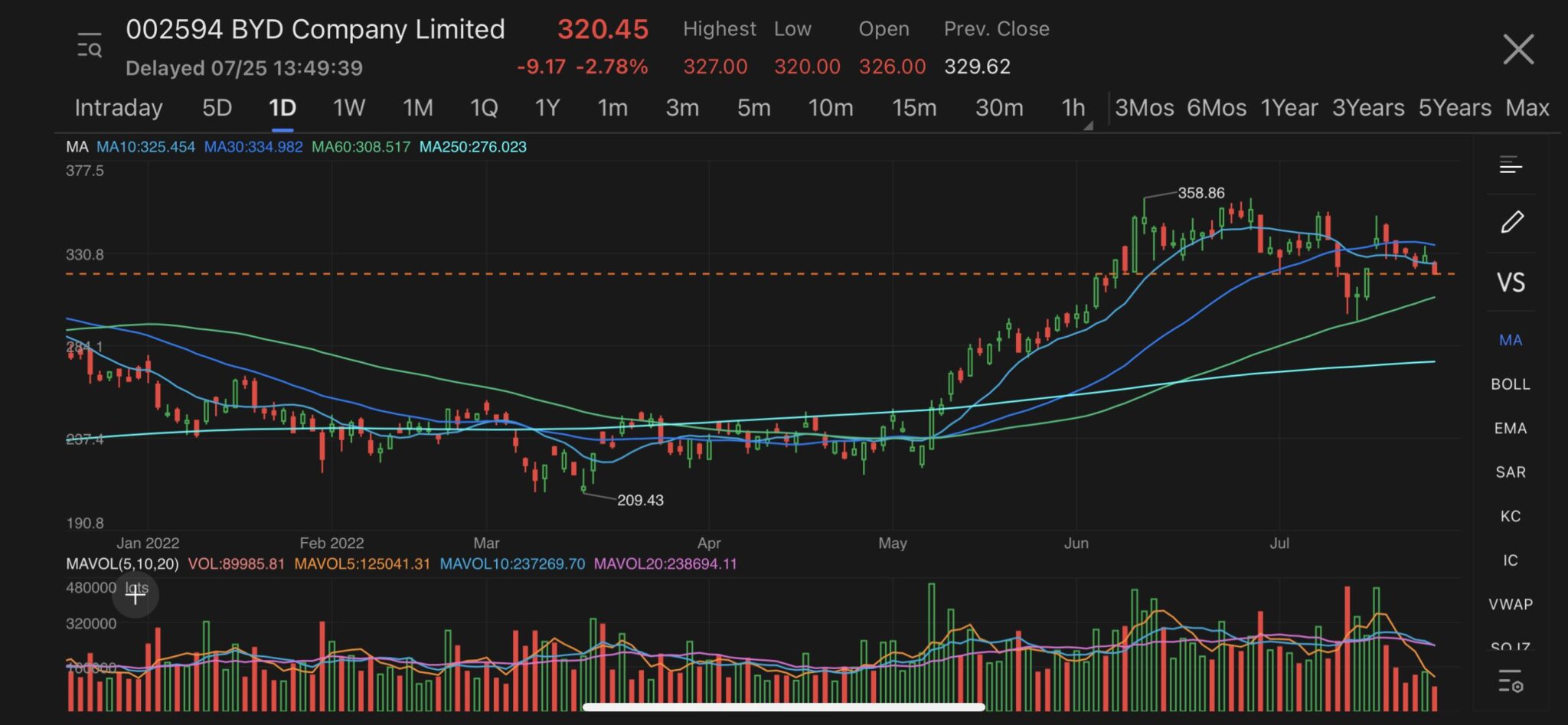This screenshot has height=725, width=1568.
Task: Enable the VWAP indicator
Action: 1511,604
